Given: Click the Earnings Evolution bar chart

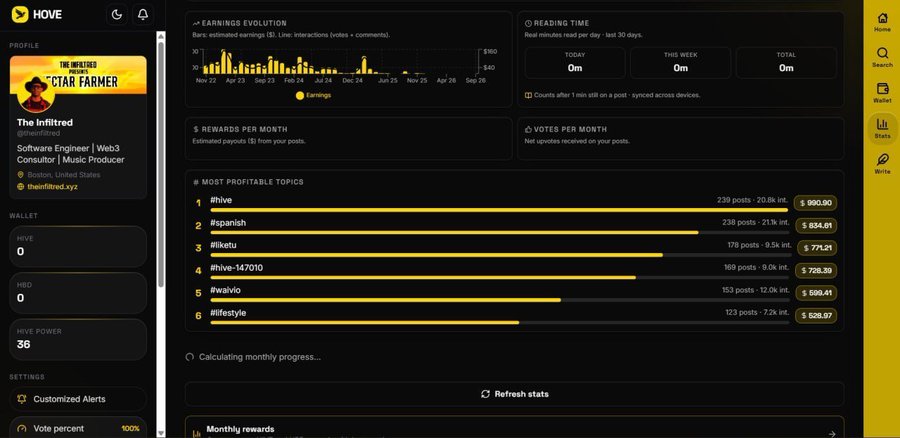Looking at the screenshot, I should (341, 61).
